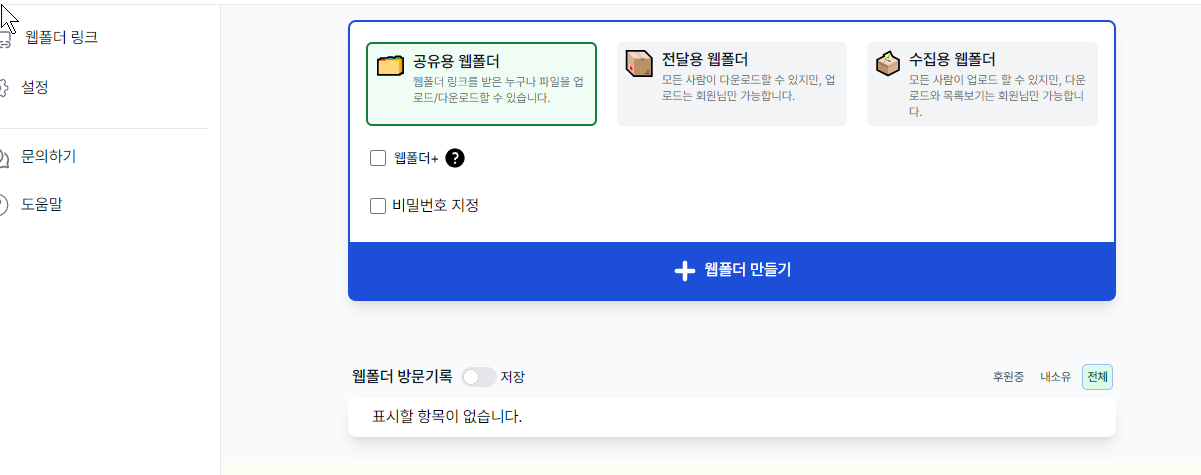Toggle the 웹폴더 방문기록 저장 switch
The width and height of the screenshot is (1201, 475).
(479, 377)
